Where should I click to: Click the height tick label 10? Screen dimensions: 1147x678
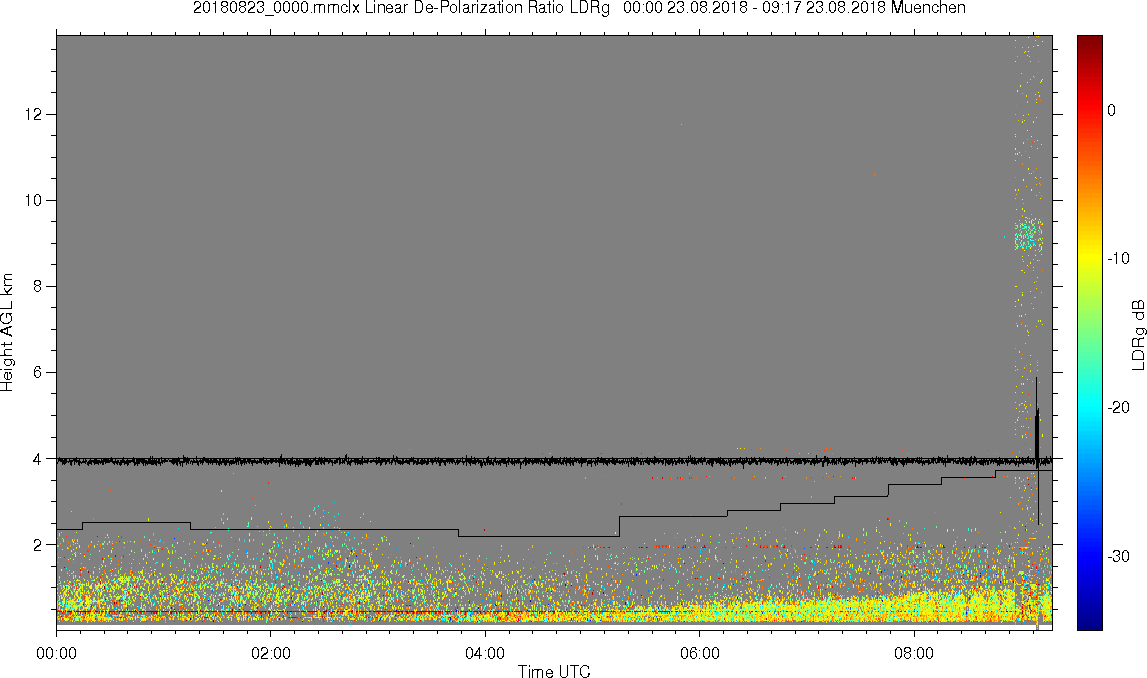click(34, 200)
